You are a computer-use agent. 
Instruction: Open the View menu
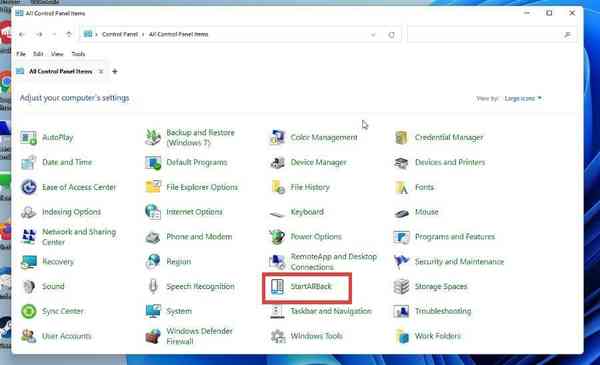tap(57, 54)
